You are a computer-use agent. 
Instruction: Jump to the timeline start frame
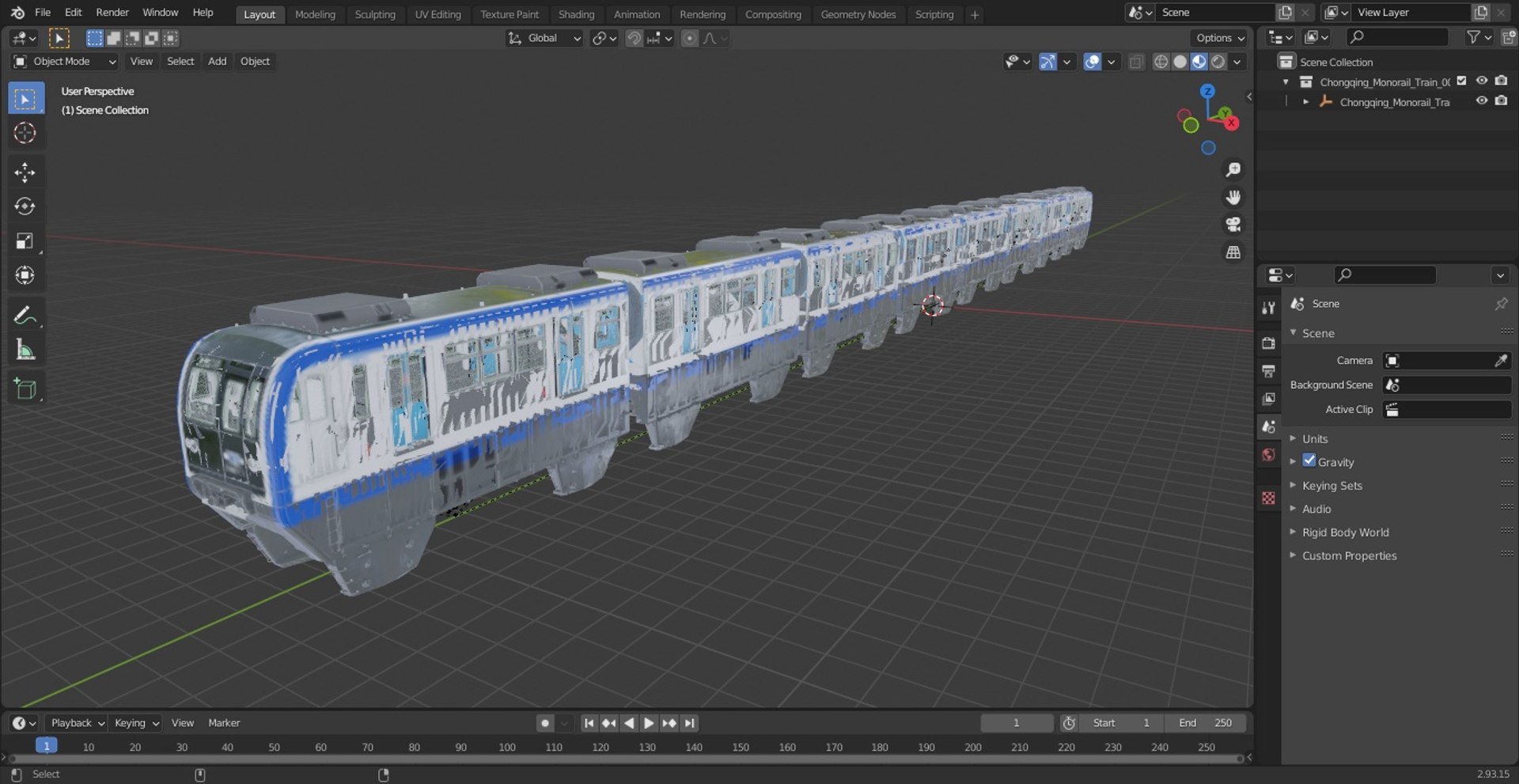click(x=589, y=723)
